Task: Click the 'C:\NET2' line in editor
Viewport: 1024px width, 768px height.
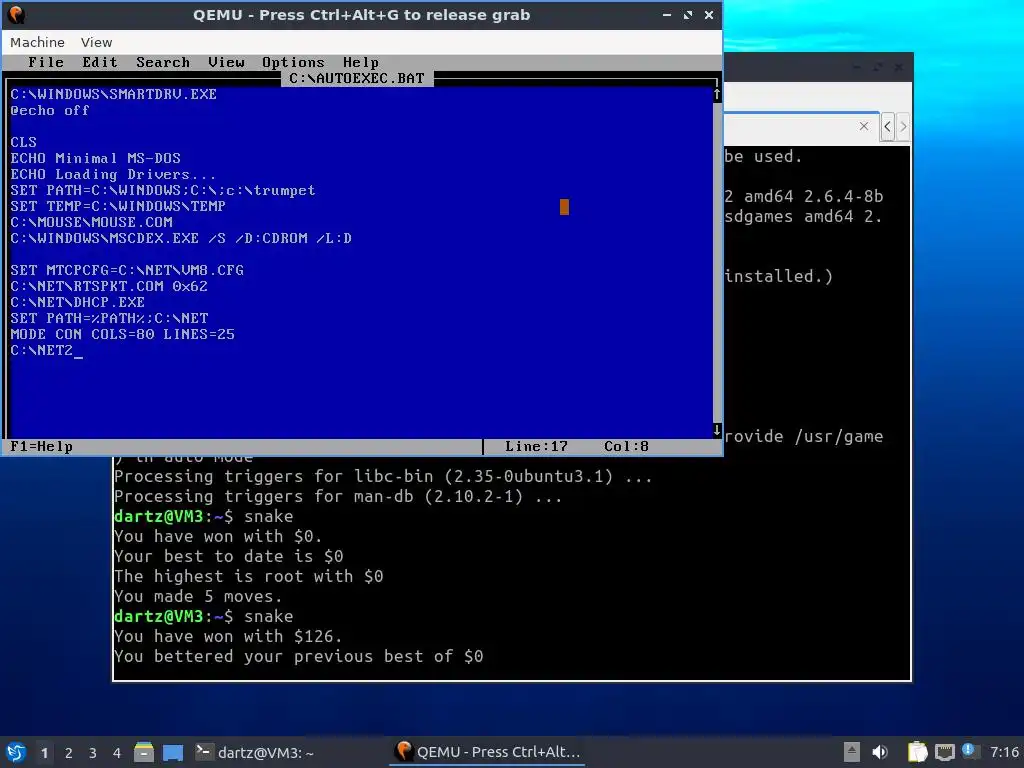Action: click(x=42, y=350)
